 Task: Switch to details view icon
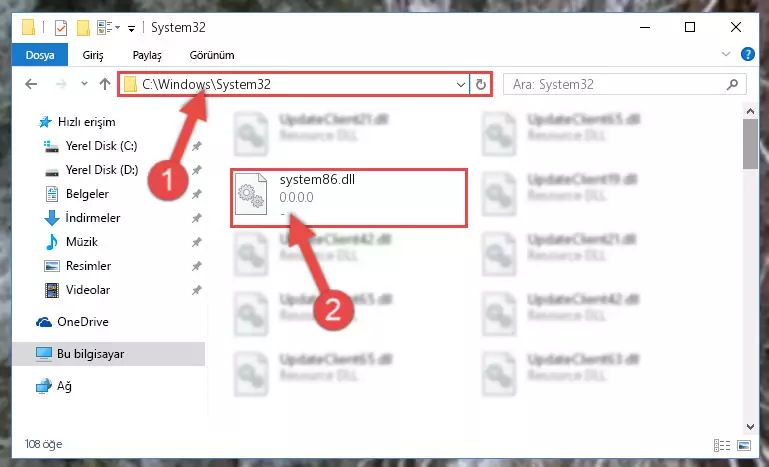pyautogui.click(x=722, y=445)
